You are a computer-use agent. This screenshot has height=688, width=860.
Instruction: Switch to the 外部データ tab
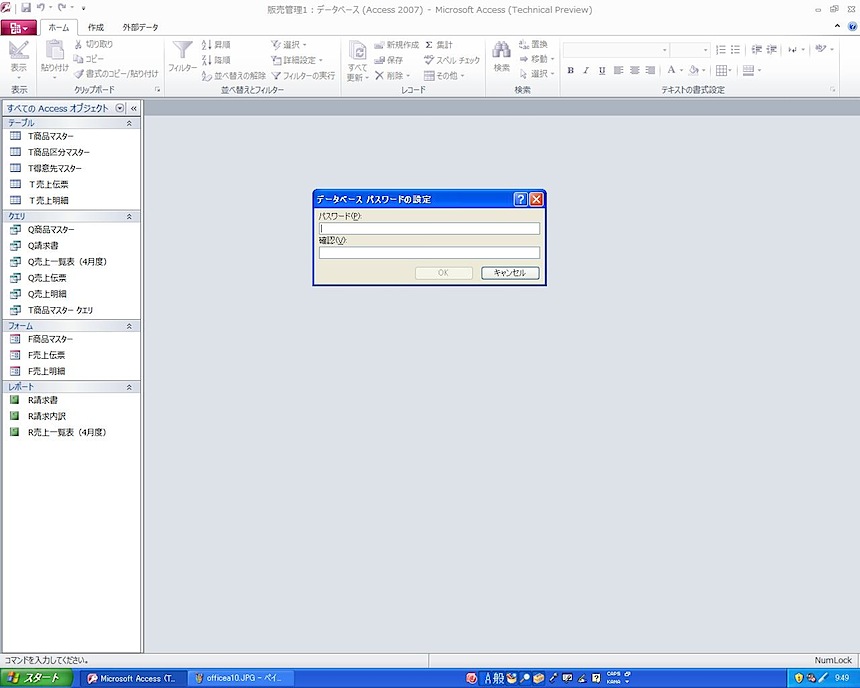click(x=140, y=27)
